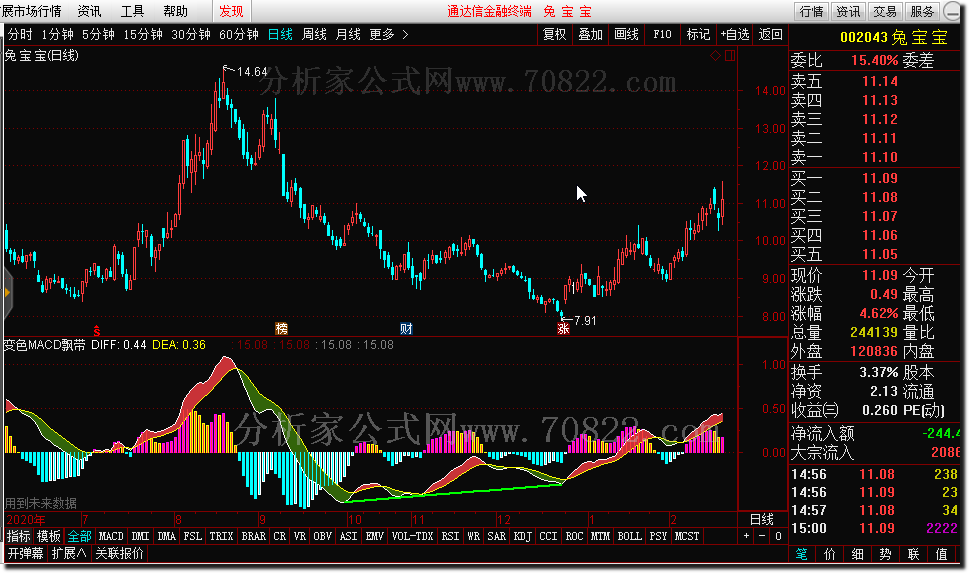Select the 全部 indicator filter
The width and height of the screenshot is (970, 573).
click(79, 536)
